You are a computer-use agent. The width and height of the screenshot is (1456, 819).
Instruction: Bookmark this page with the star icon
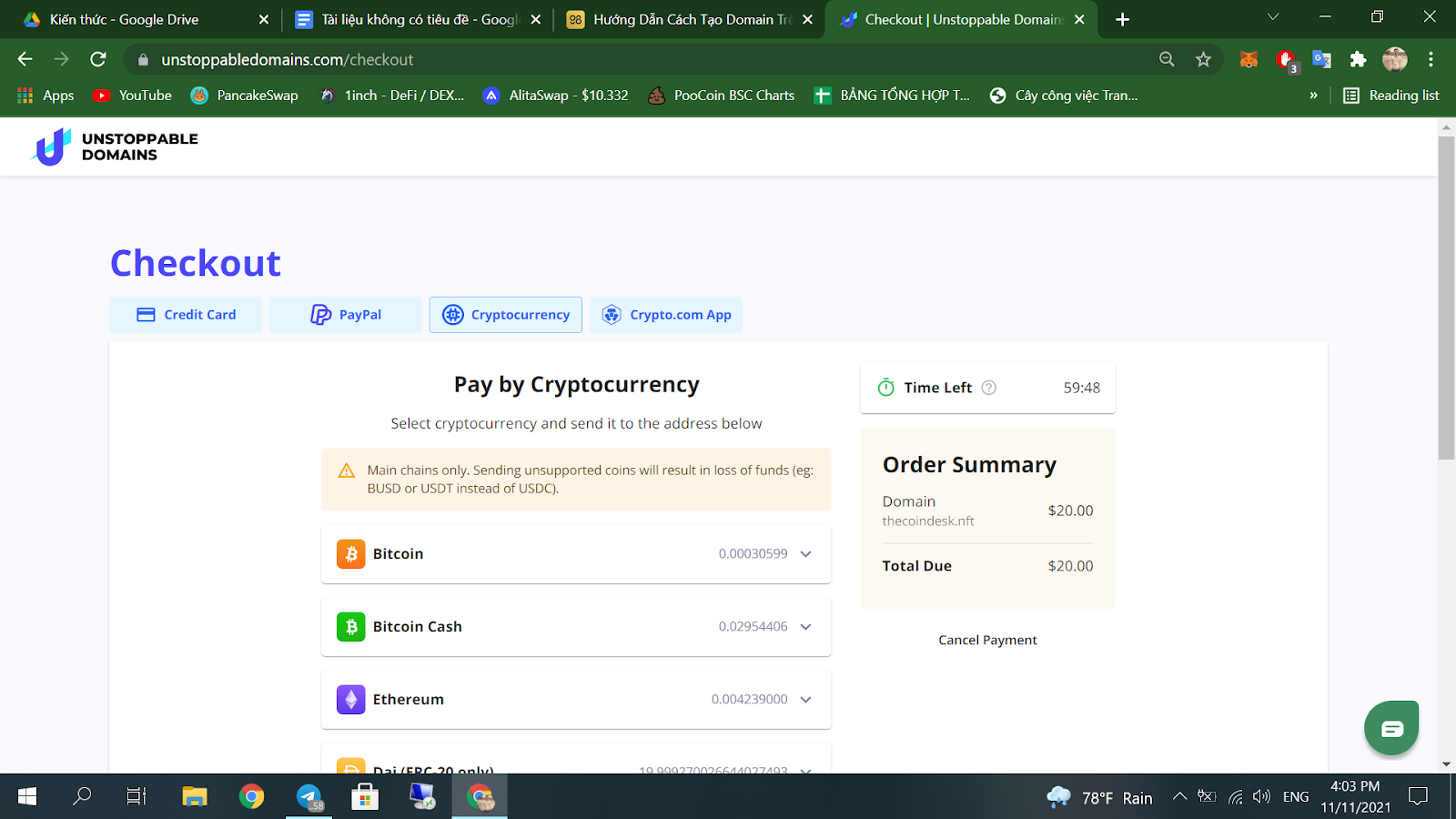[1203, 59]
